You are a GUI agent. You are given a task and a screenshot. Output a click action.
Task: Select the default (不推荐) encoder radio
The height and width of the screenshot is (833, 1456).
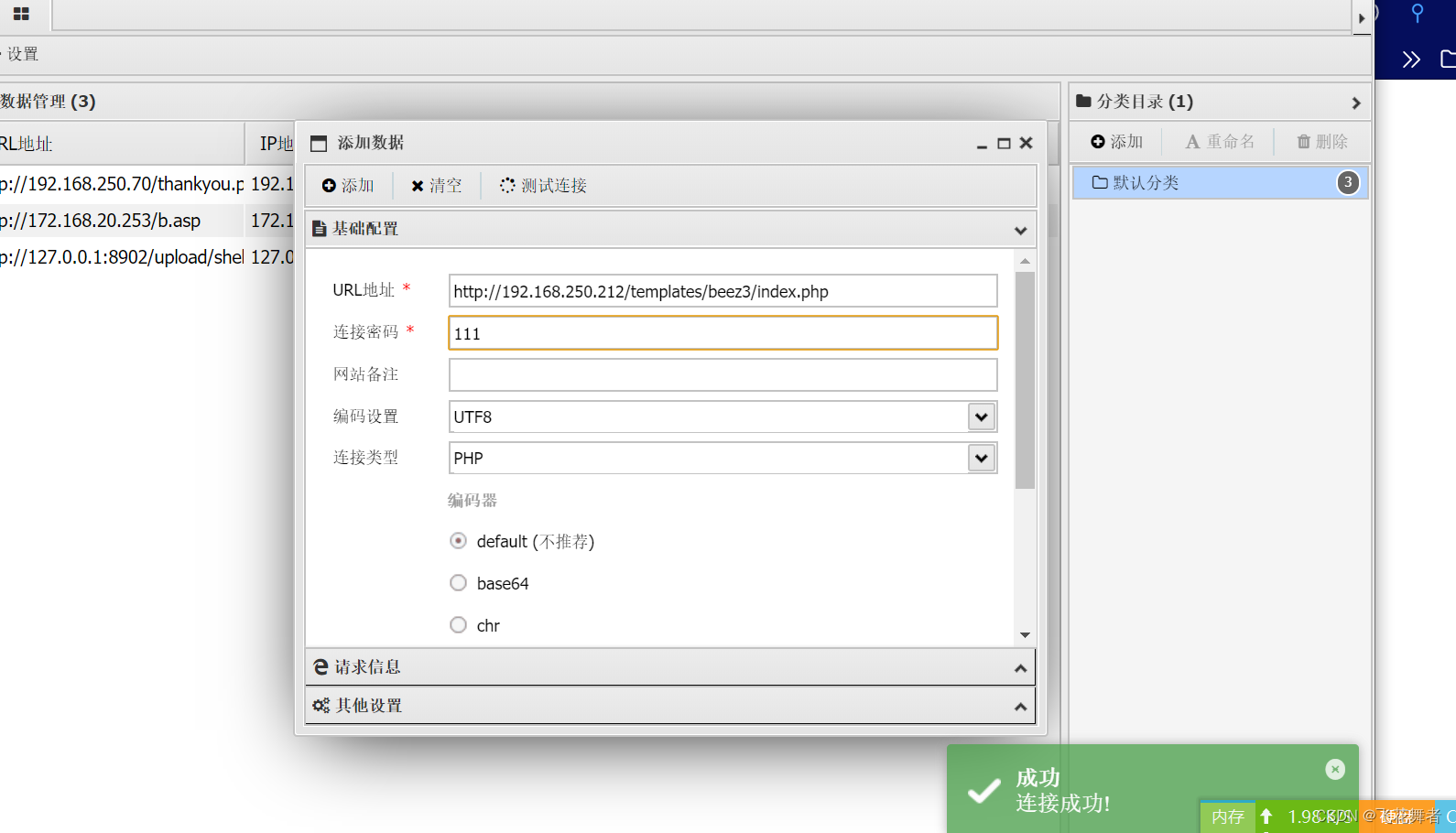pos(458,541)
